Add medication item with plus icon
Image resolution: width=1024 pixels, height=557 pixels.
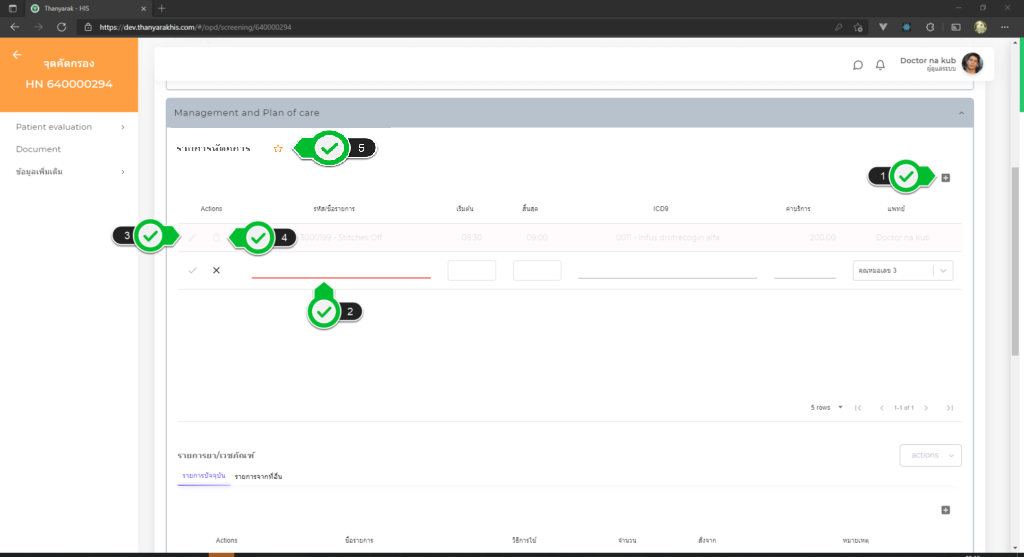(946, 510)
